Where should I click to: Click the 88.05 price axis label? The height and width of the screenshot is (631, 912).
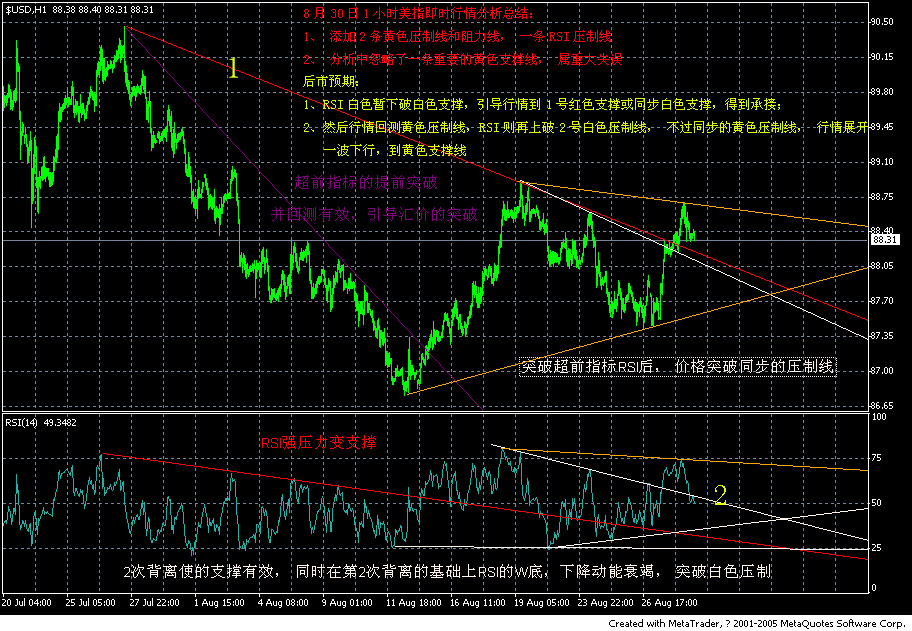pos(881,265)
